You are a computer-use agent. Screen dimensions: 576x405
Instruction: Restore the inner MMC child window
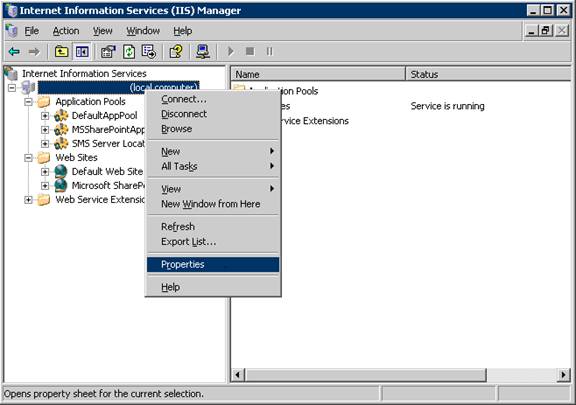[546, 31]
